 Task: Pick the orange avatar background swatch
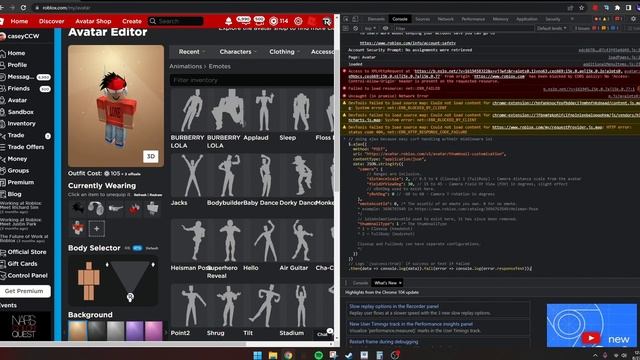pyautogui.click(x=78, y=331)
